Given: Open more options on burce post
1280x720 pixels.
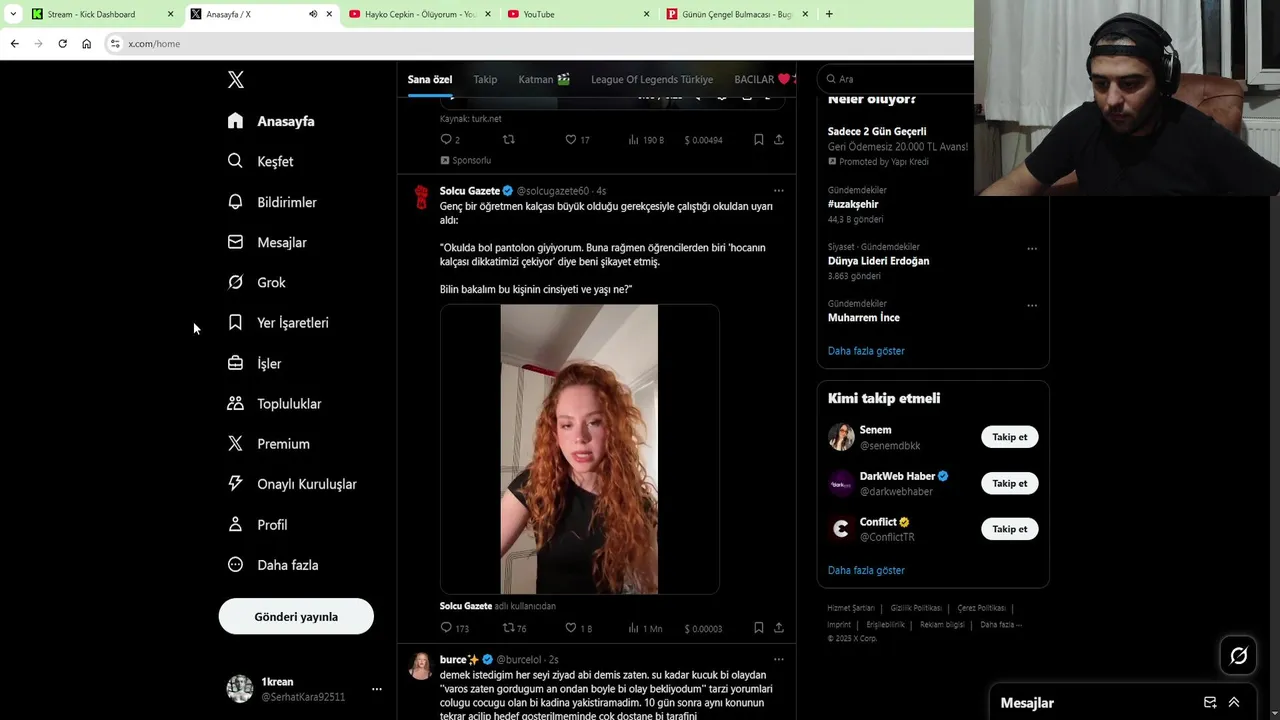Looking at the screenshot, I should 779,659.
